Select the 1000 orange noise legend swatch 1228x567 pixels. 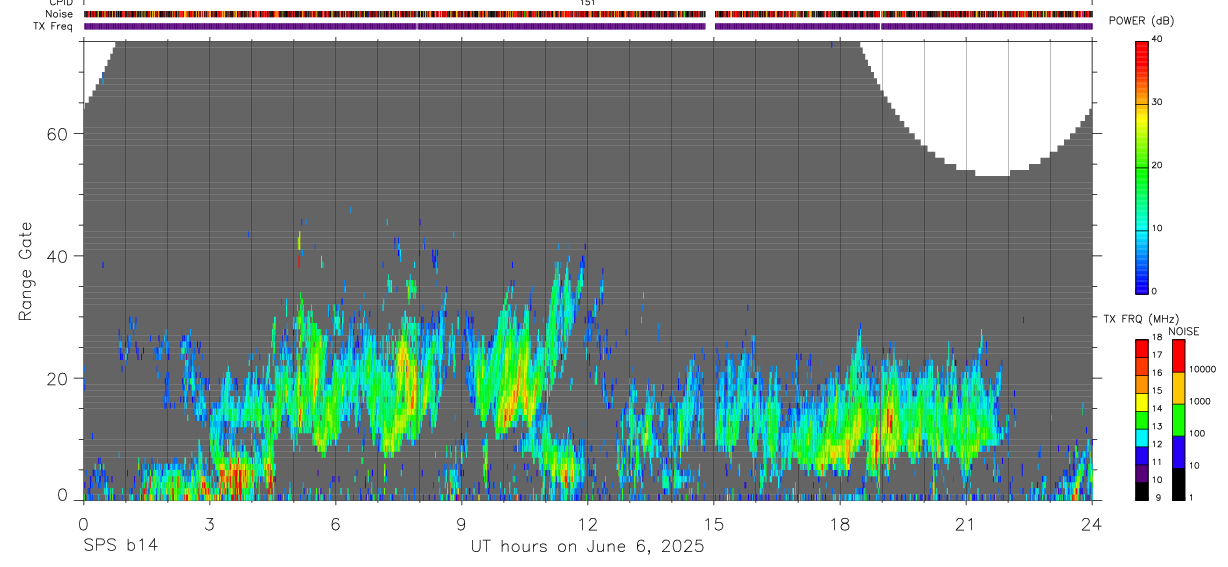click(1178, 388)
